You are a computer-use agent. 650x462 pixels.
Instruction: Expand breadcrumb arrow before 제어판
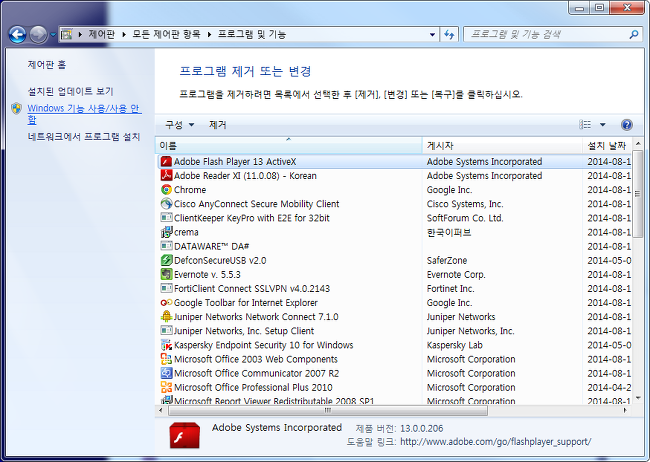(x=80, y=34)
